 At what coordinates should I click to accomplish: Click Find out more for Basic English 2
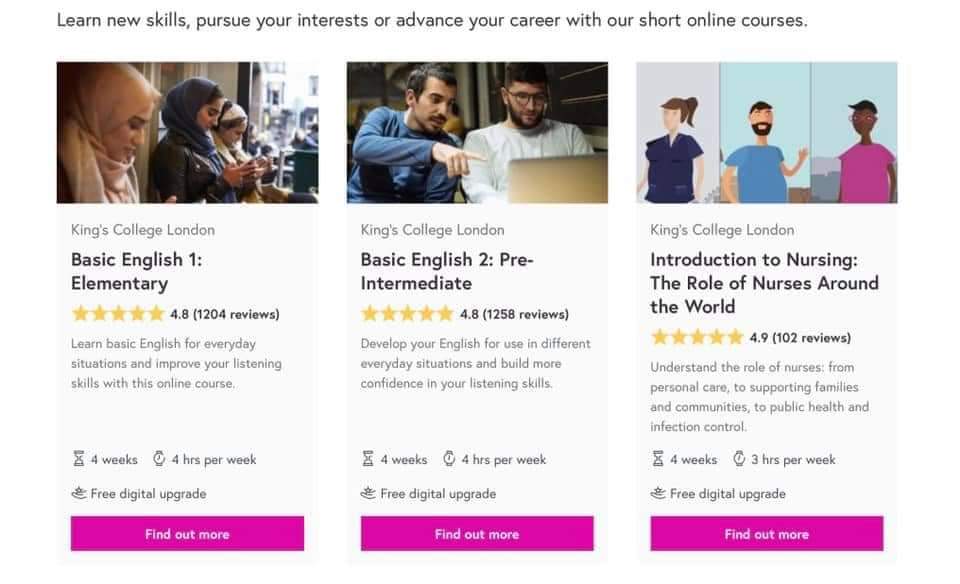(477, 534)
